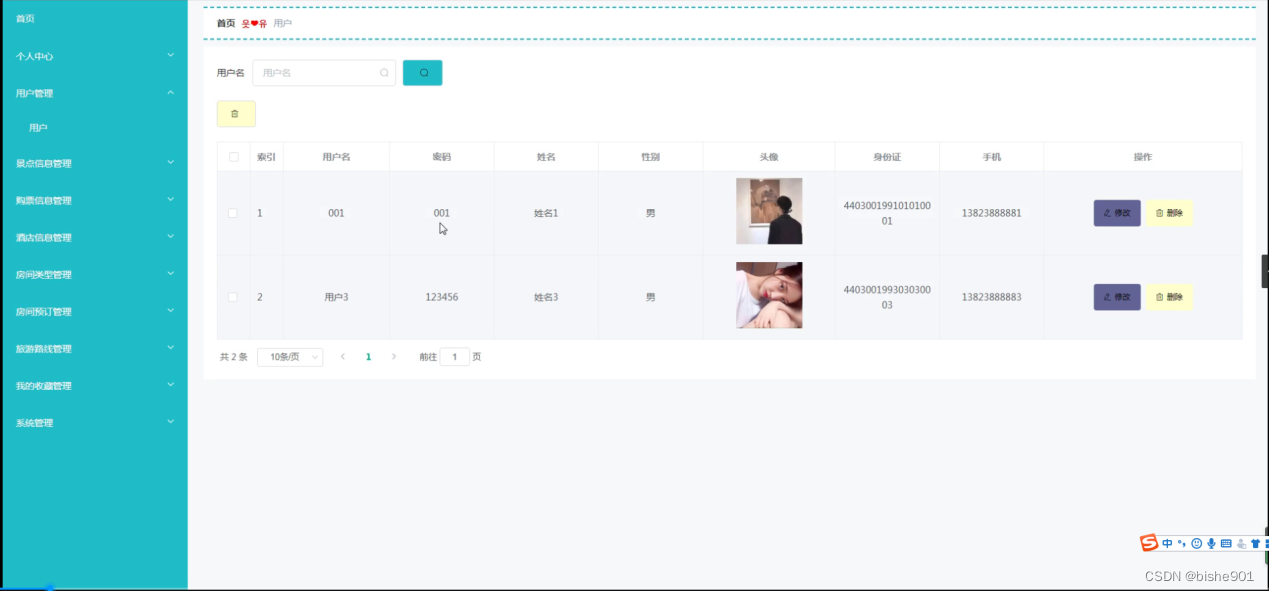Open avatar thumbnail for 姓名1
The height and width of the screenshot is (591, 1269).
(769, 211)
